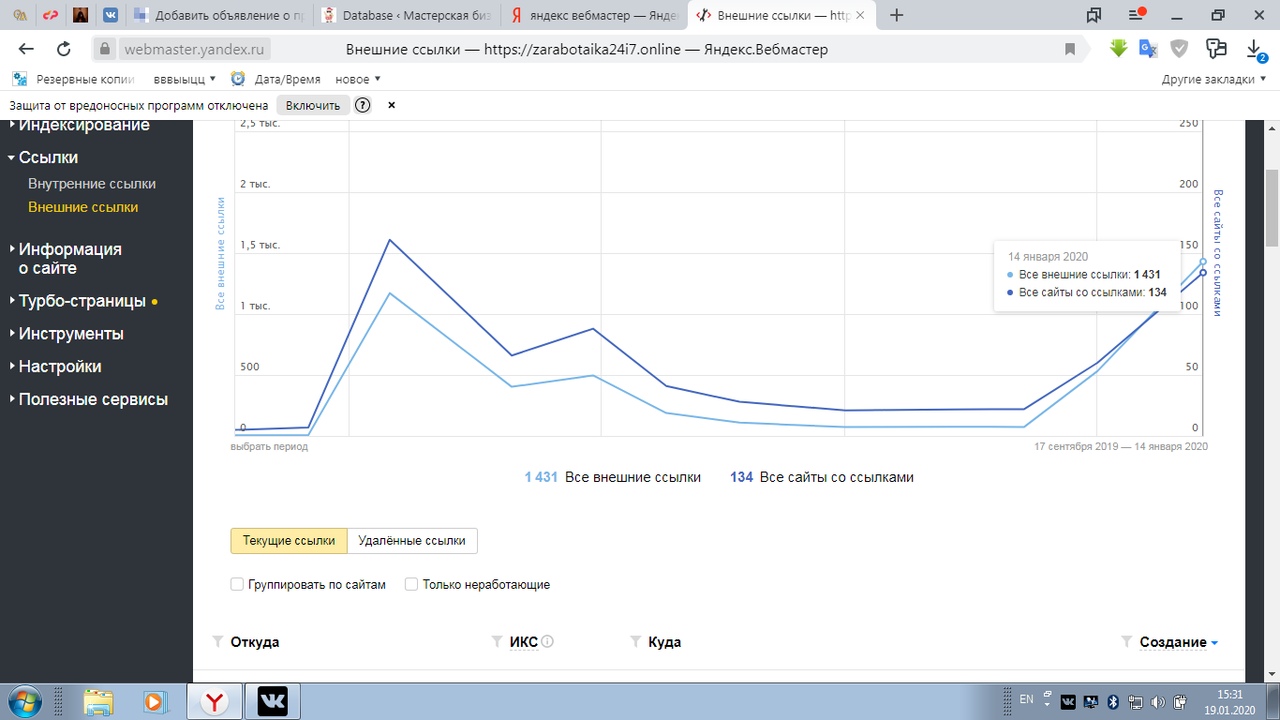Click the VK tray icon
Image resolution: width=1280 pixels, height=720 pixels.
(1068, 702)
